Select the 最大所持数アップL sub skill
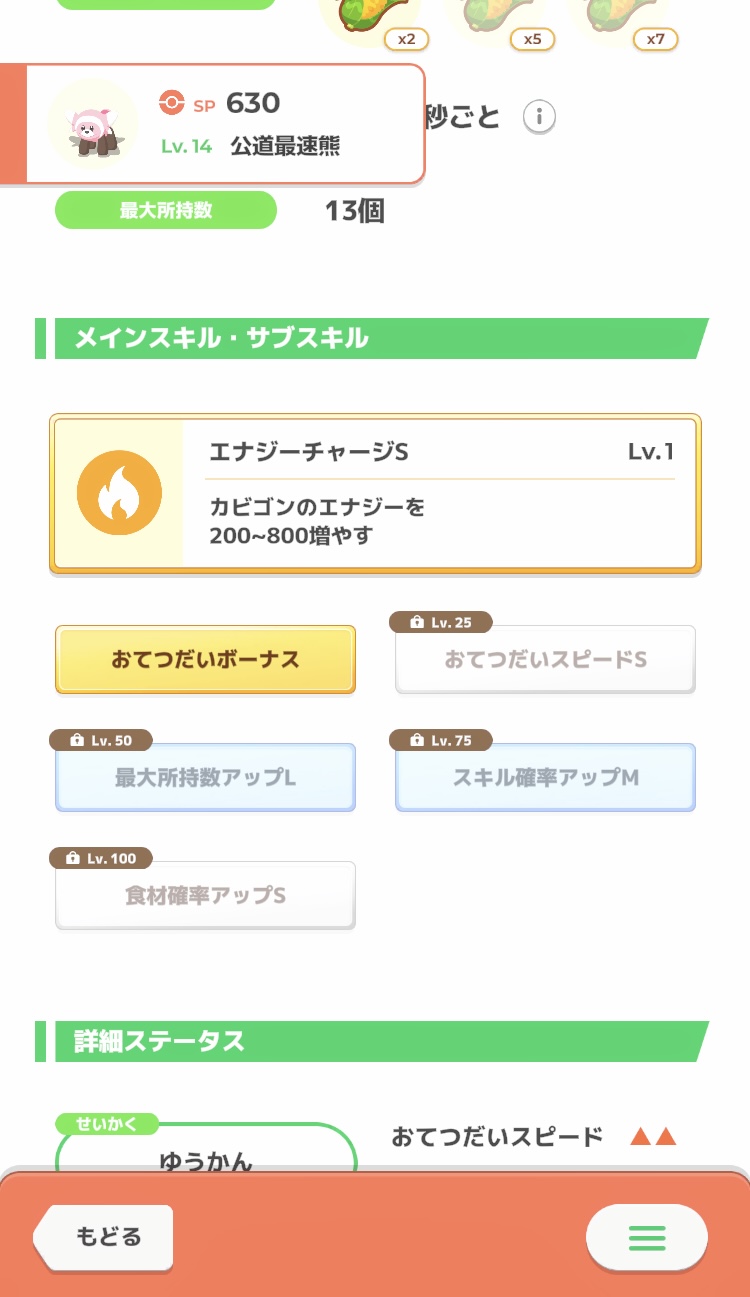 tap(205, 777)
